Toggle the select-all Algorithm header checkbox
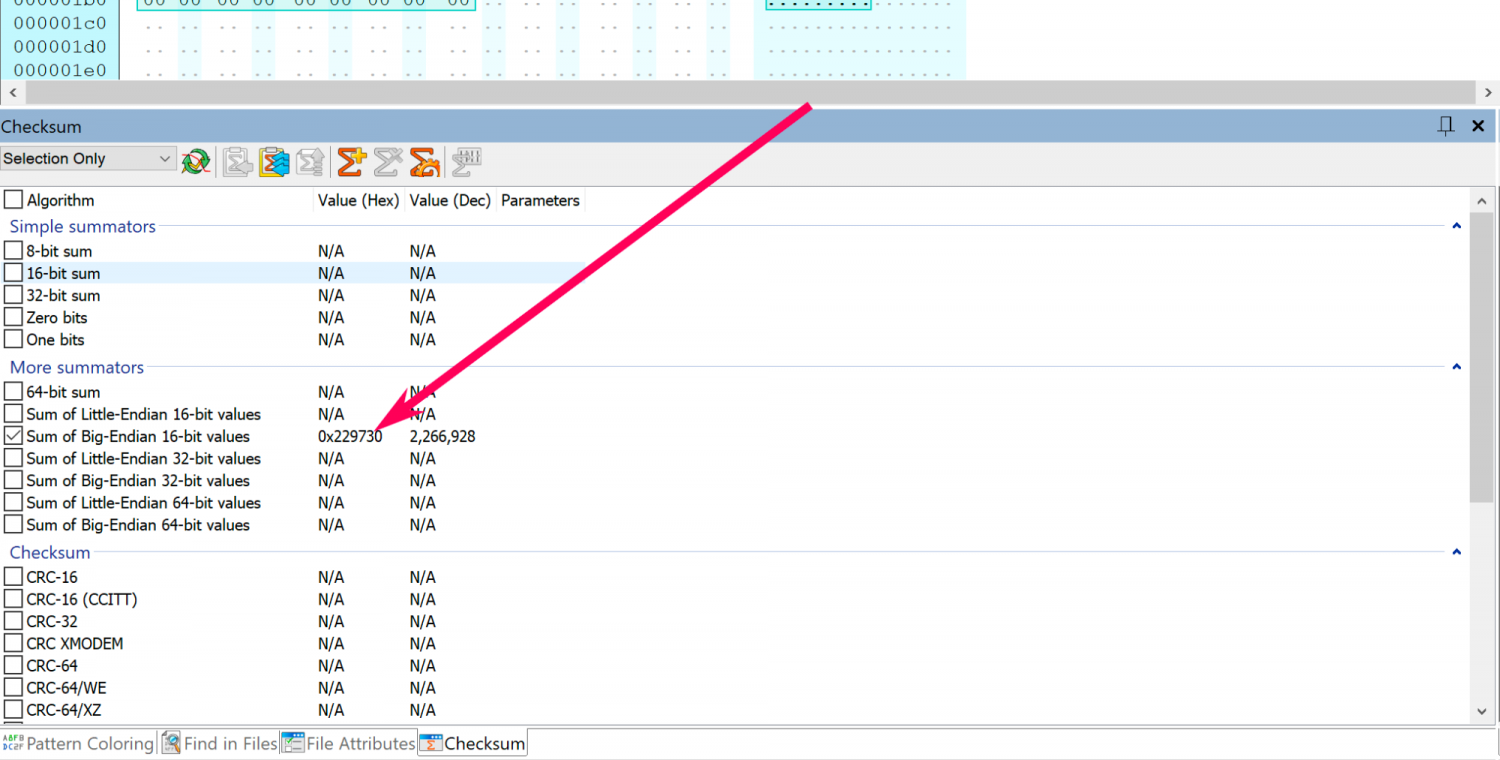1500x760 pixels. [13, 200]
